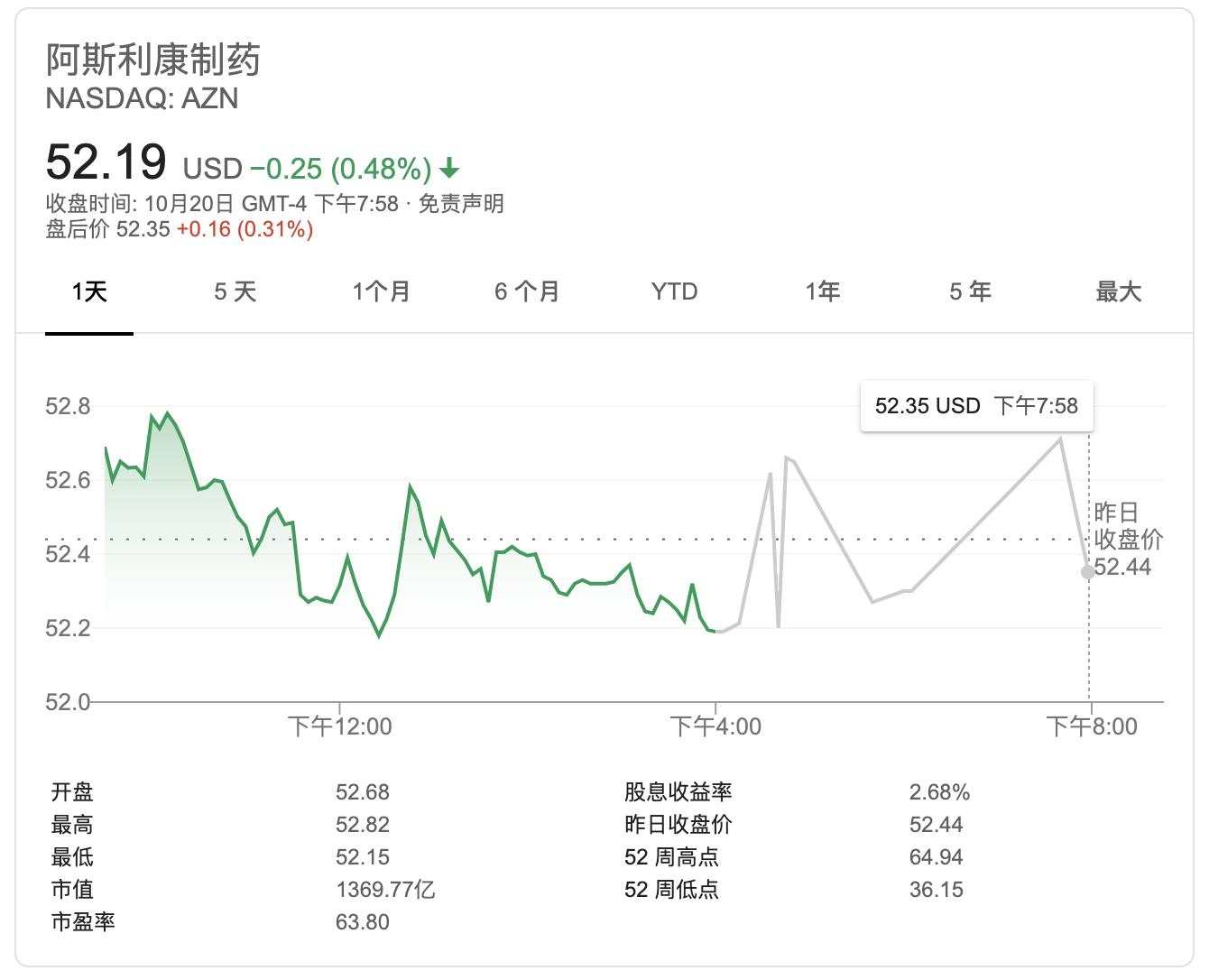This screenshot has height=980, width=1209.
Task: Select the 1天 time range tab
Action: (89, 291)
